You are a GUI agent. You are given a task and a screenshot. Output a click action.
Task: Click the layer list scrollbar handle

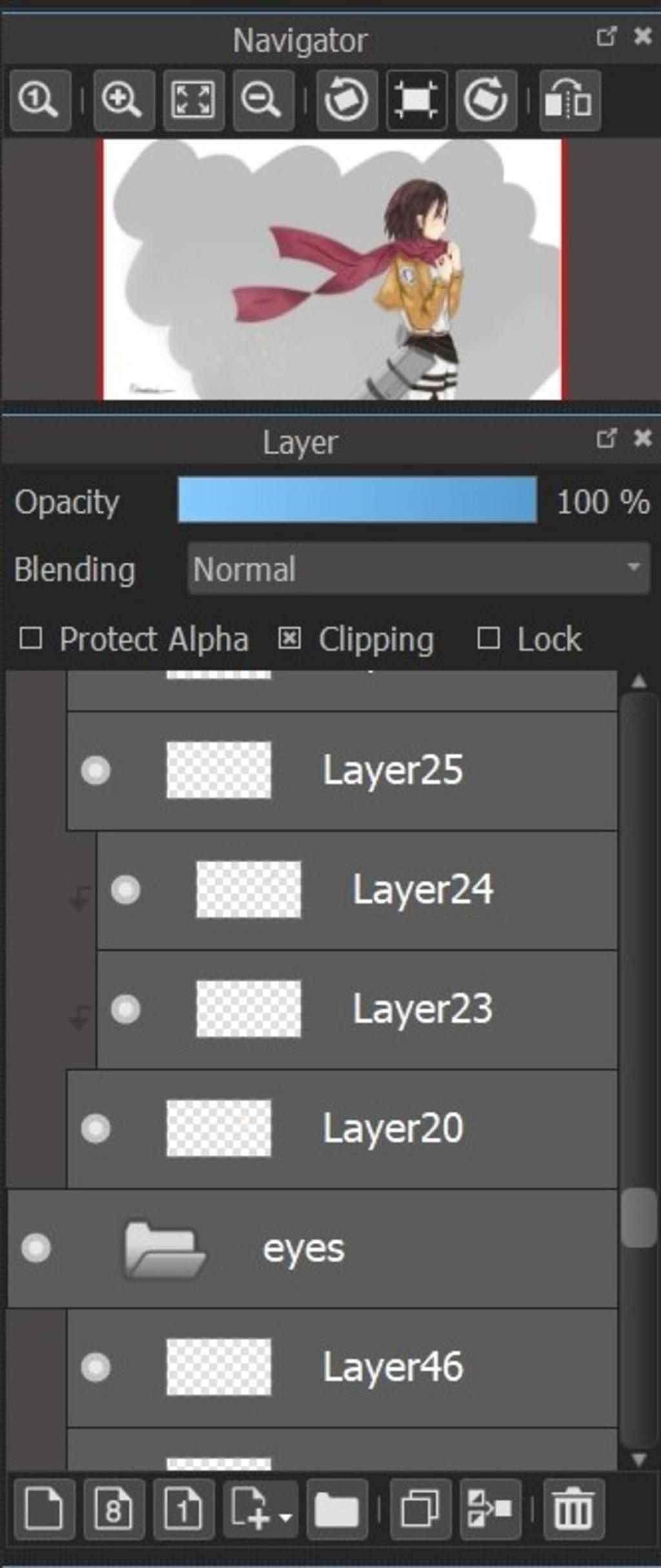tap(638, 1218)
